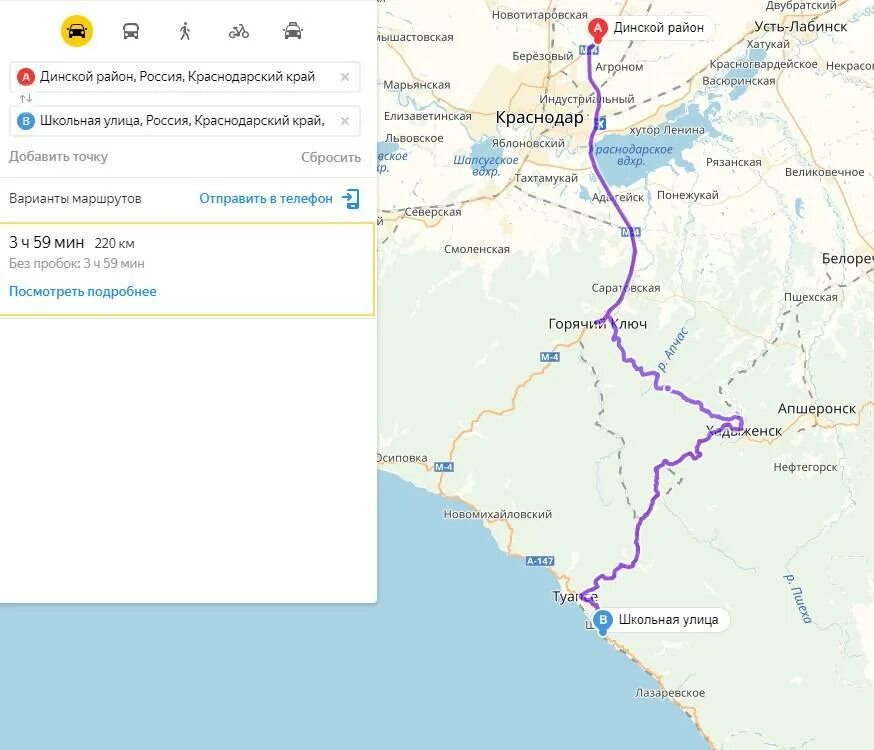This screenshot has width=874, height=750.
Task: Click Добавить точку to add a waypoint
Action: (59, 157)
